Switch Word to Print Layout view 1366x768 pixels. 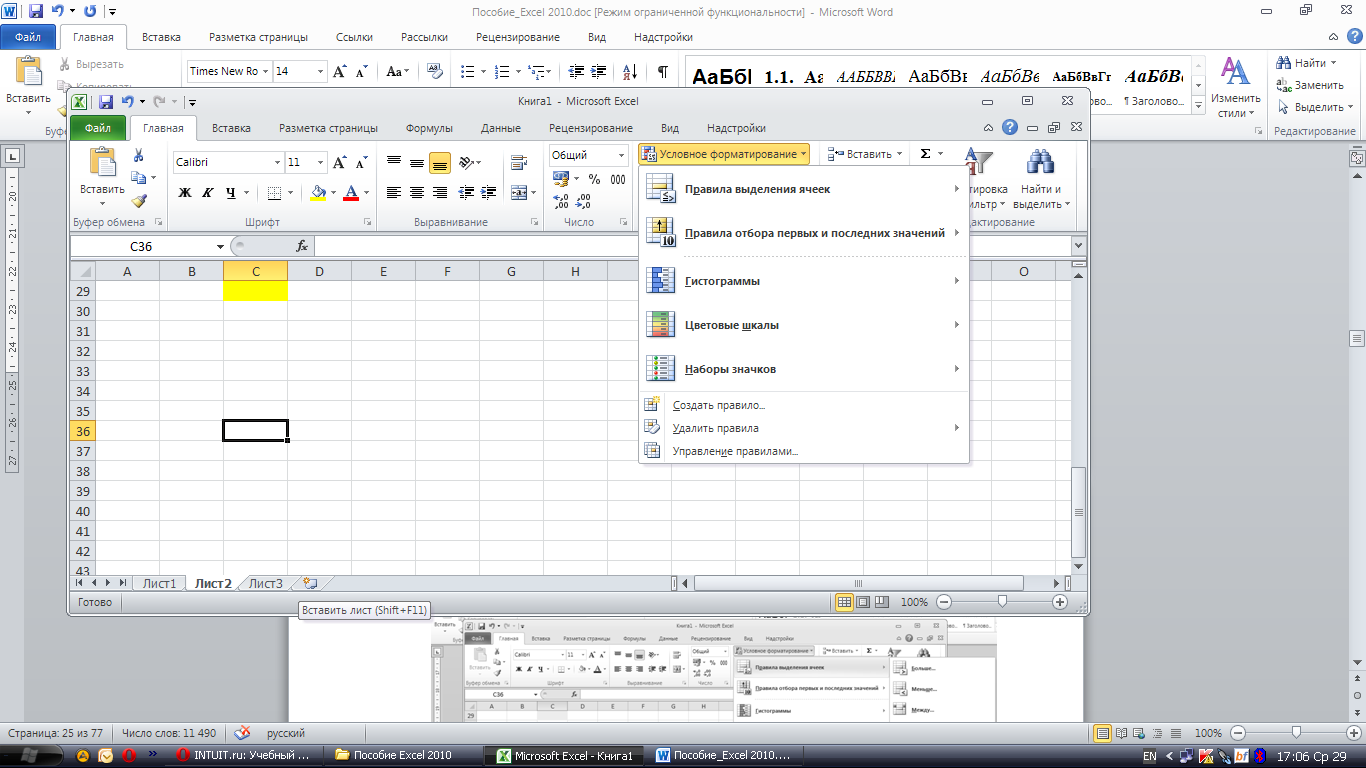point(1103,733)
